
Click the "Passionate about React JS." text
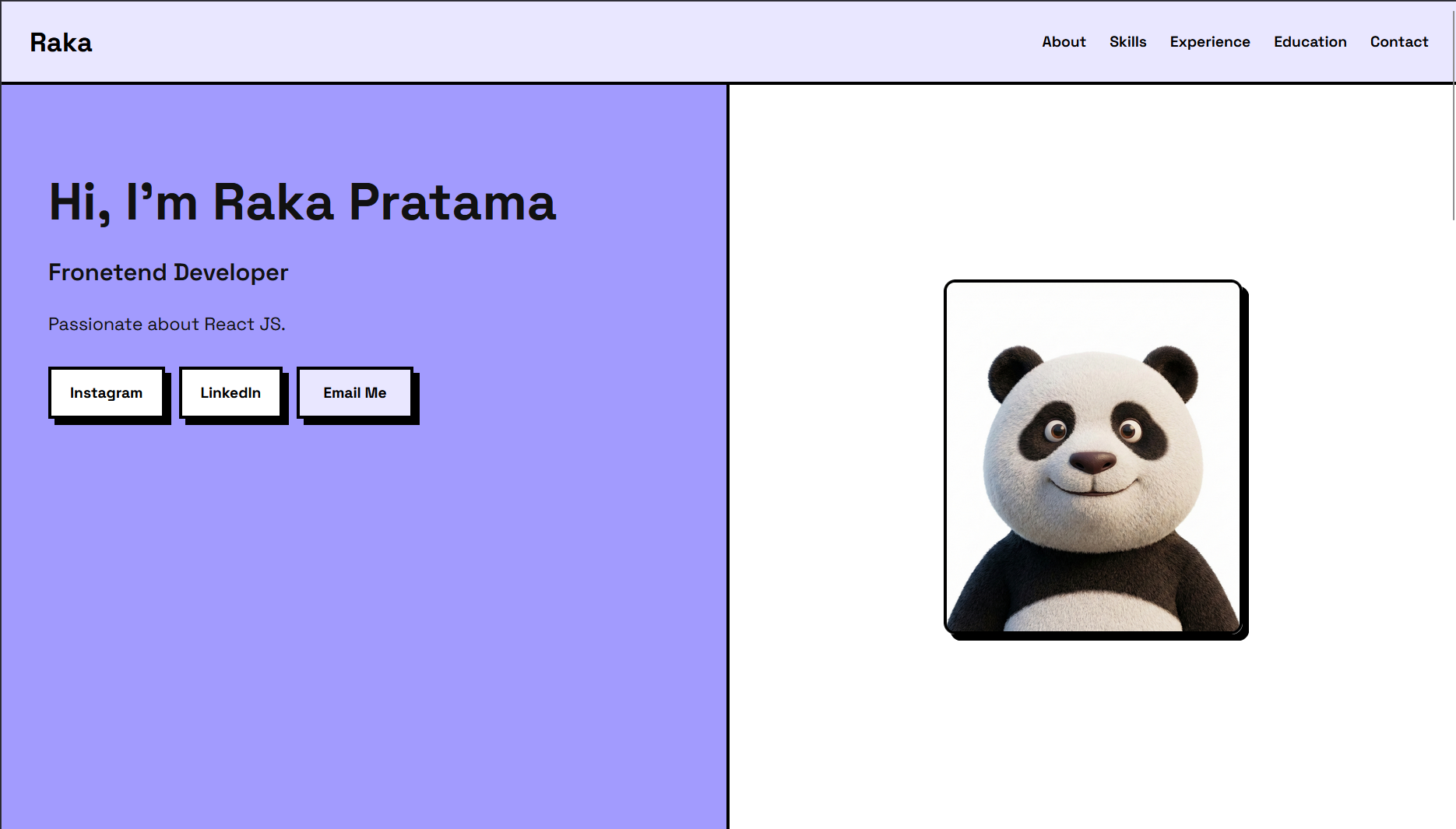point(167,325)
